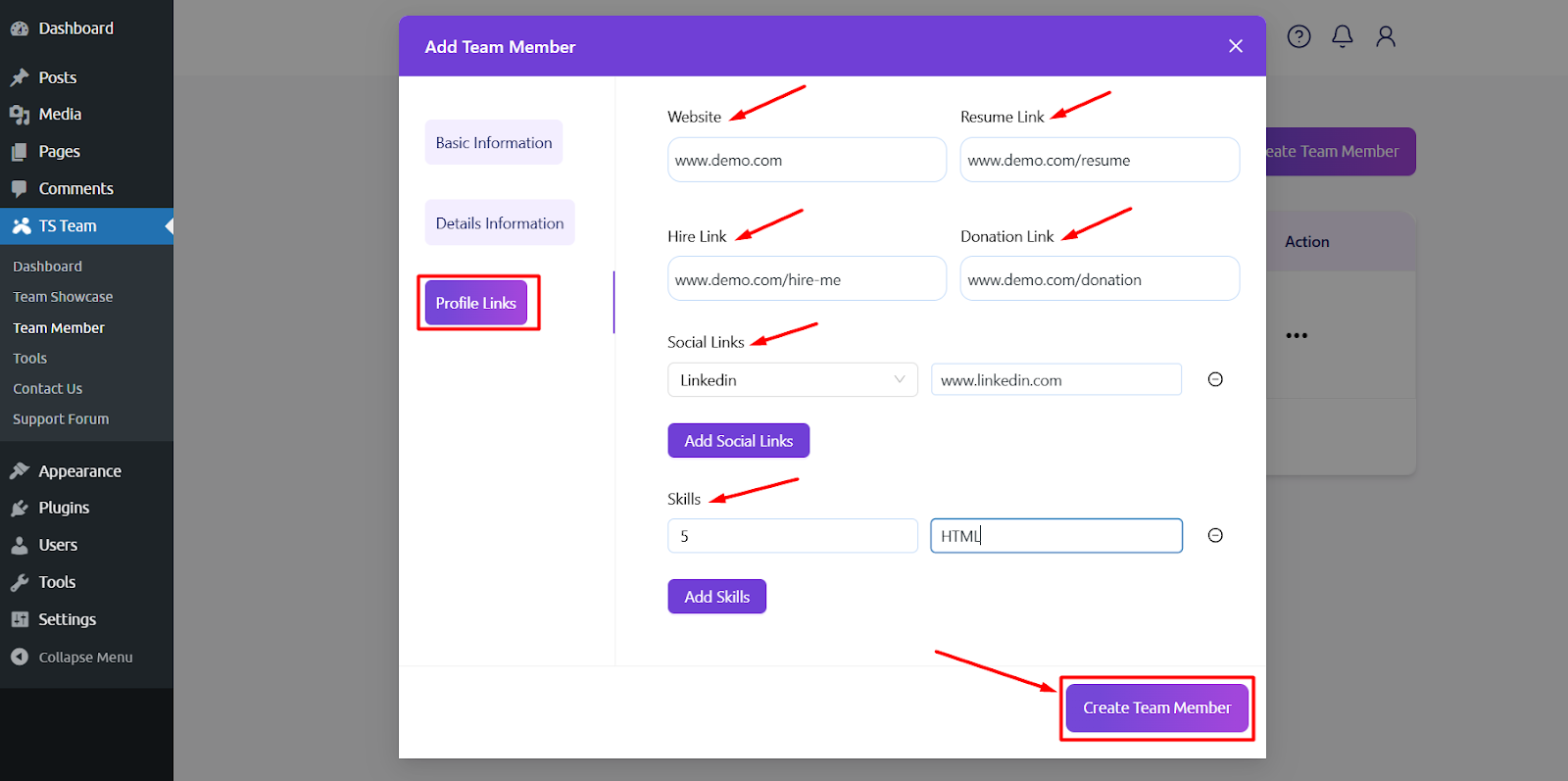Switch to the Details Information tab

pos(500,222)
